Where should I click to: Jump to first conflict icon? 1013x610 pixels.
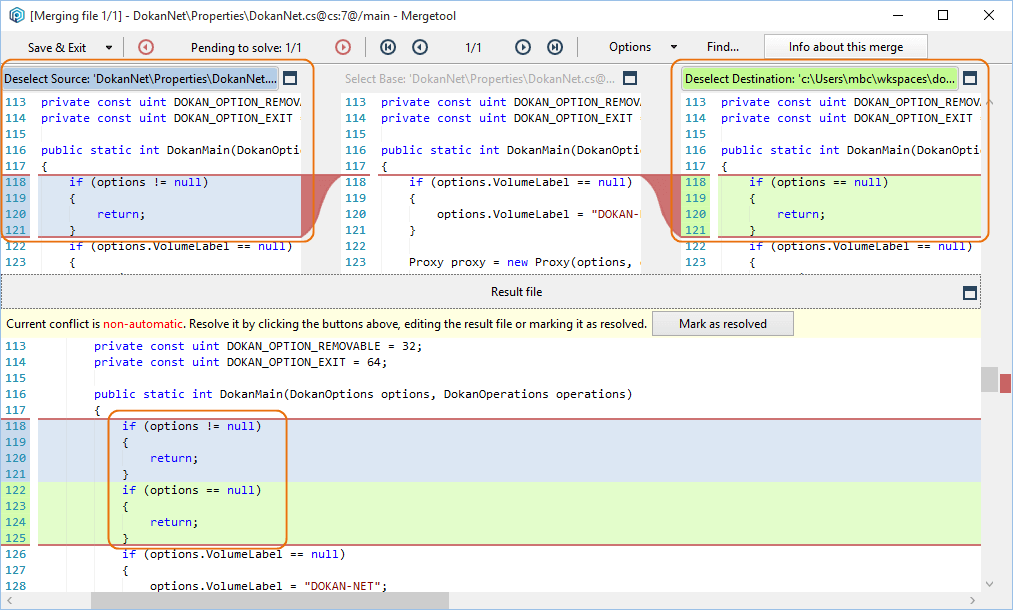point(388,47)
